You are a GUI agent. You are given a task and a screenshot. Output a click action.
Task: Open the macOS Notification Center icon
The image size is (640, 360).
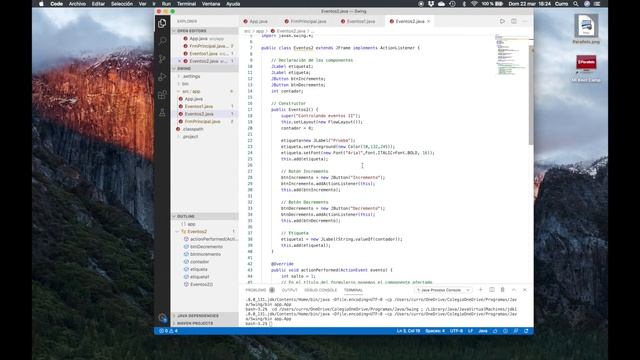point(597,4)
